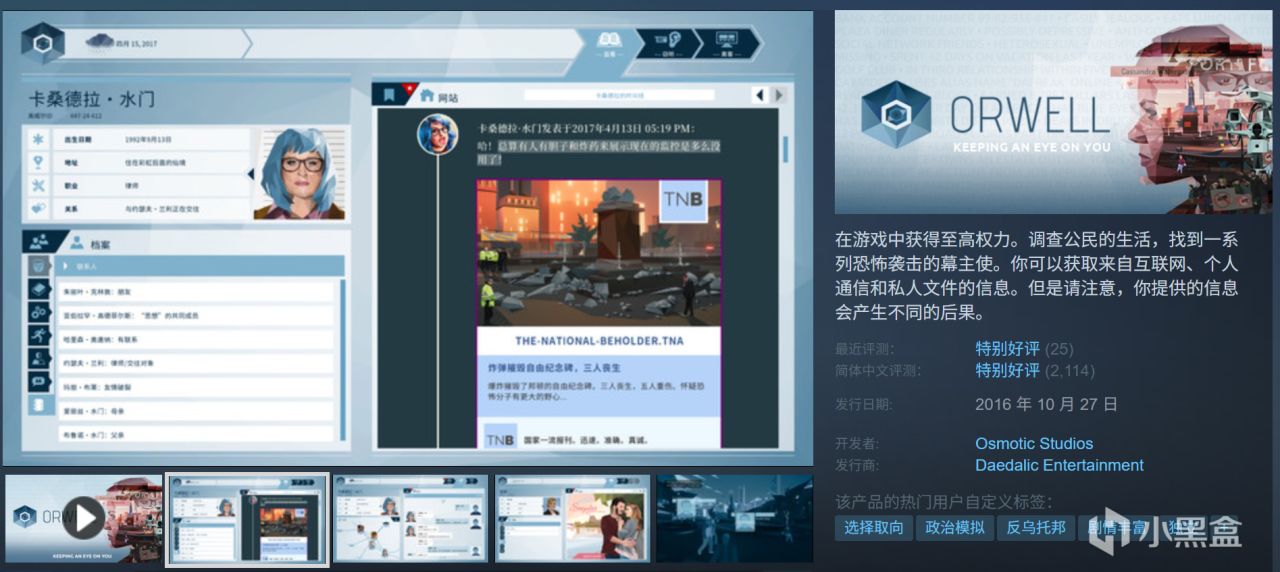Click the 反乌托邦 tag
The height and width of the screenshot is (572, 1280).
point(1035,528)
